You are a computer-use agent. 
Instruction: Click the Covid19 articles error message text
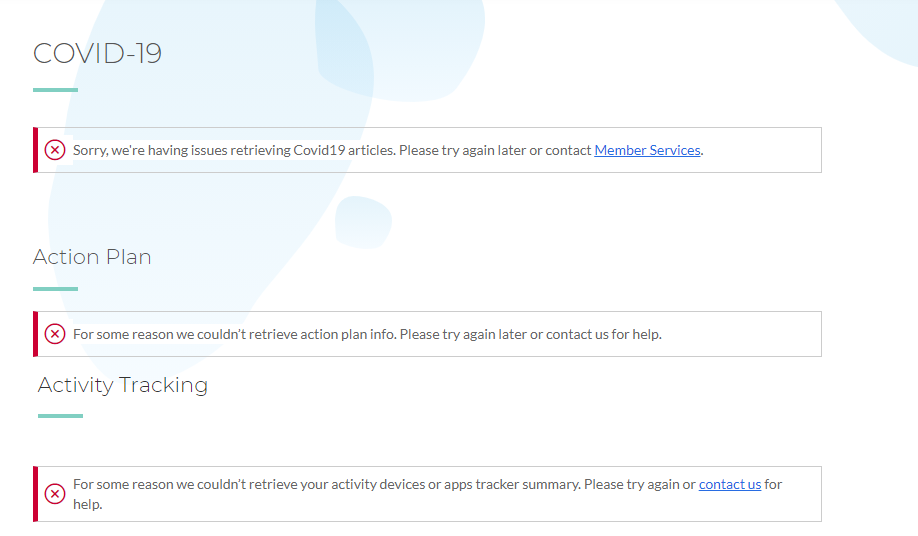(x=330, y=150)
